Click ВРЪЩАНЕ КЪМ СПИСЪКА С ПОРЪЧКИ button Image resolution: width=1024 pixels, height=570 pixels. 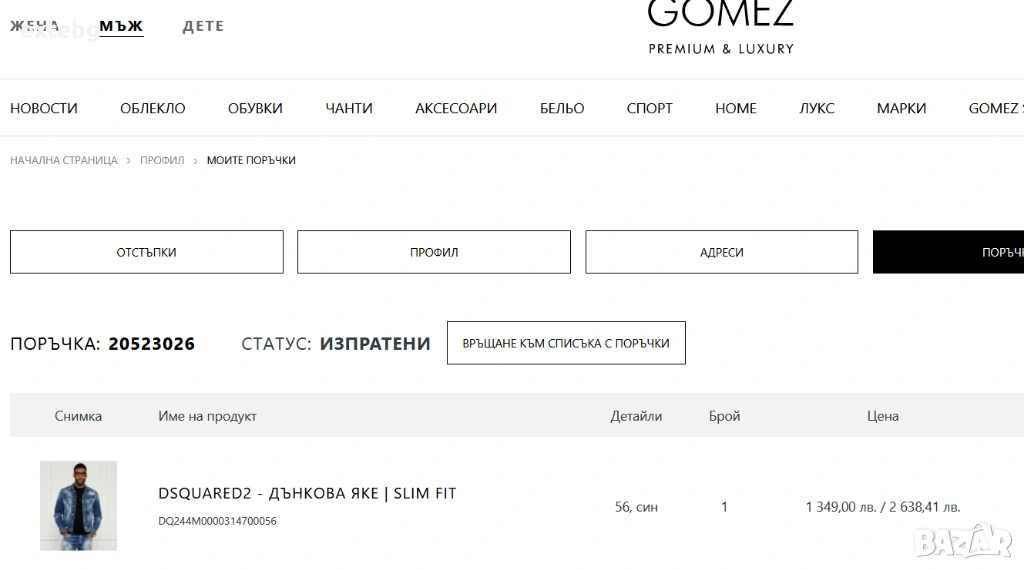coord(566,343)
